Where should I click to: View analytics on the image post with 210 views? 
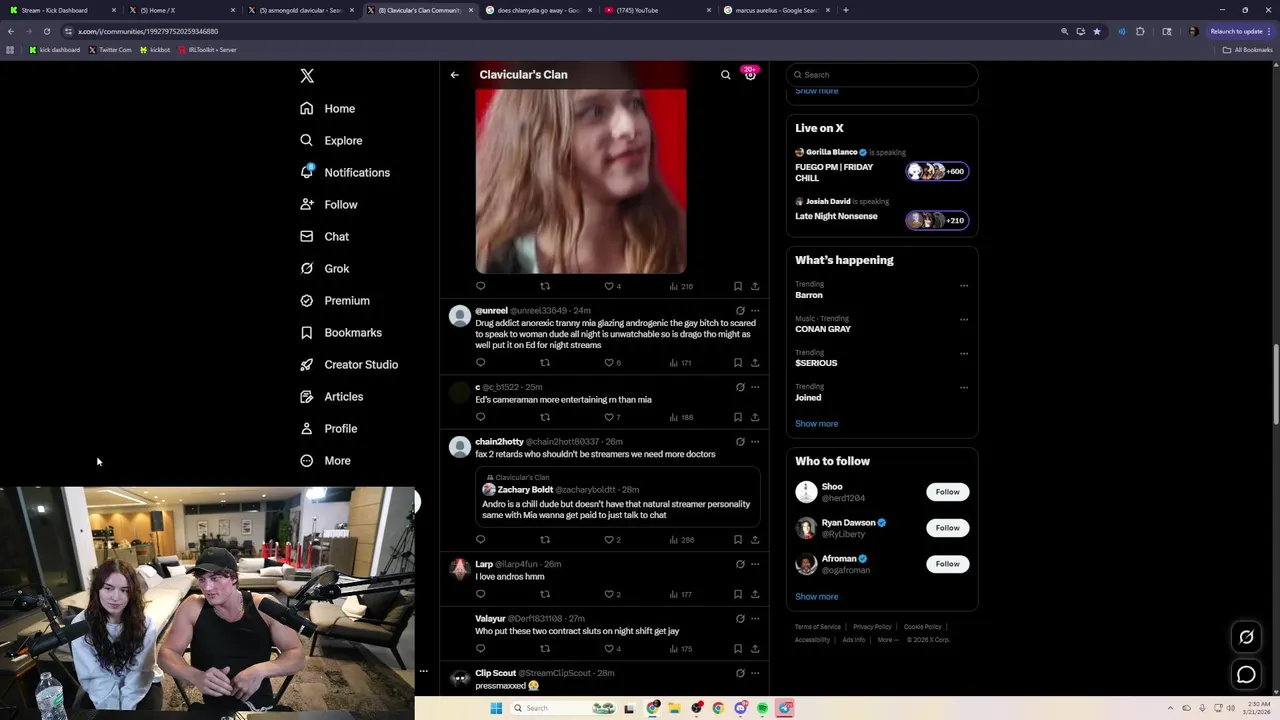pyautogui.click(x=681, y=286)
